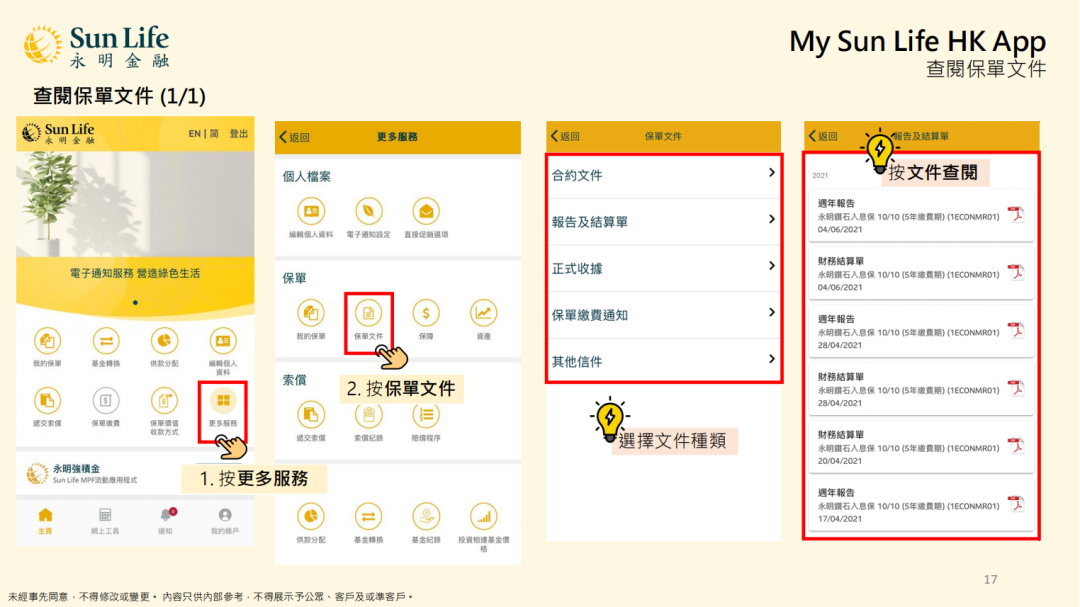Tap the 保障 dollar icon
This screenshot has width=1080, height=607.
[426, 313]
